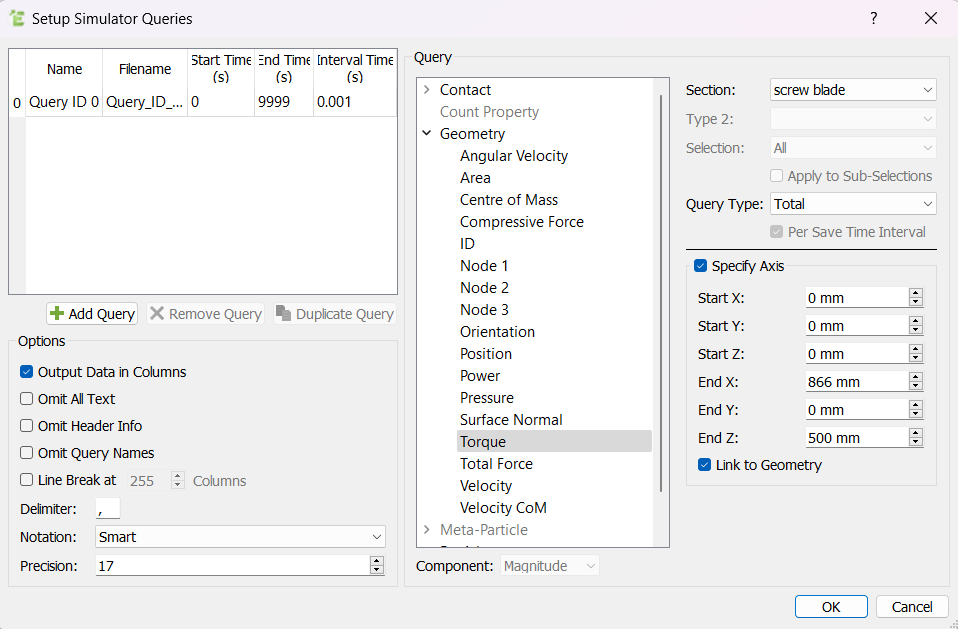Disable Link to Geometry checkbox
Image resolution: width=958 pixels, height=629 pixels.
click(x=704, y=465)
